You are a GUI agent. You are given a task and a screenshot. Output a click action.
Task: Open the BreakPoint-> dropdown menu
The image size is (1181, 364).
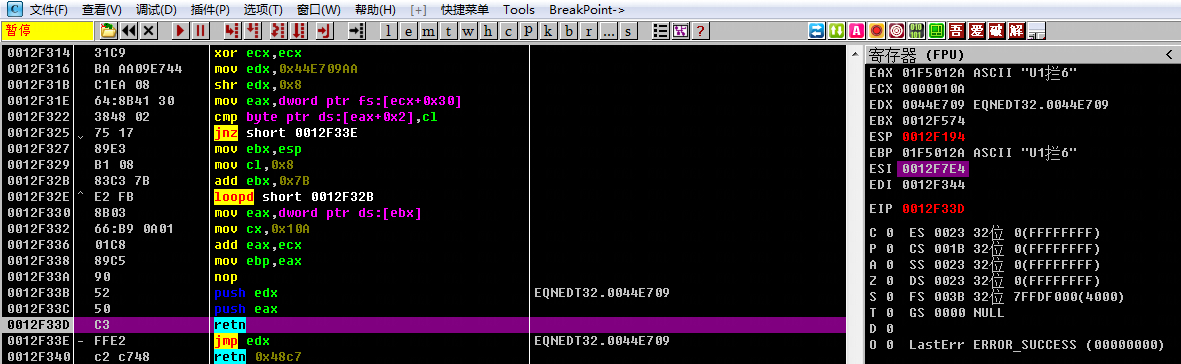coord(587,10)
